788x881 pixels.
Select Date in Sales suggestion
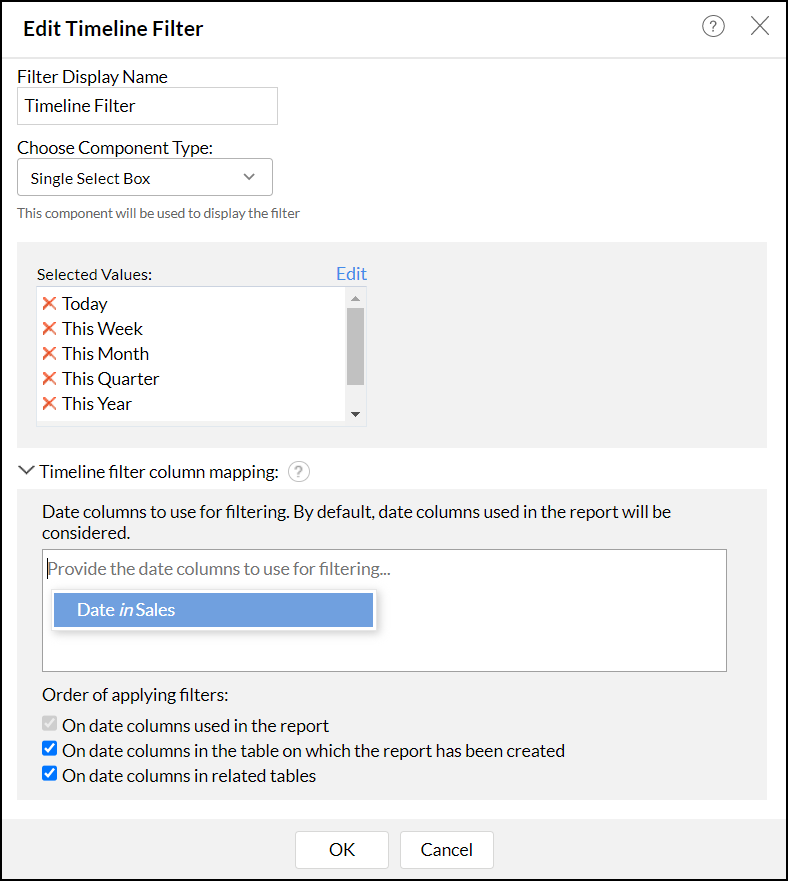(x=213, y=610)
